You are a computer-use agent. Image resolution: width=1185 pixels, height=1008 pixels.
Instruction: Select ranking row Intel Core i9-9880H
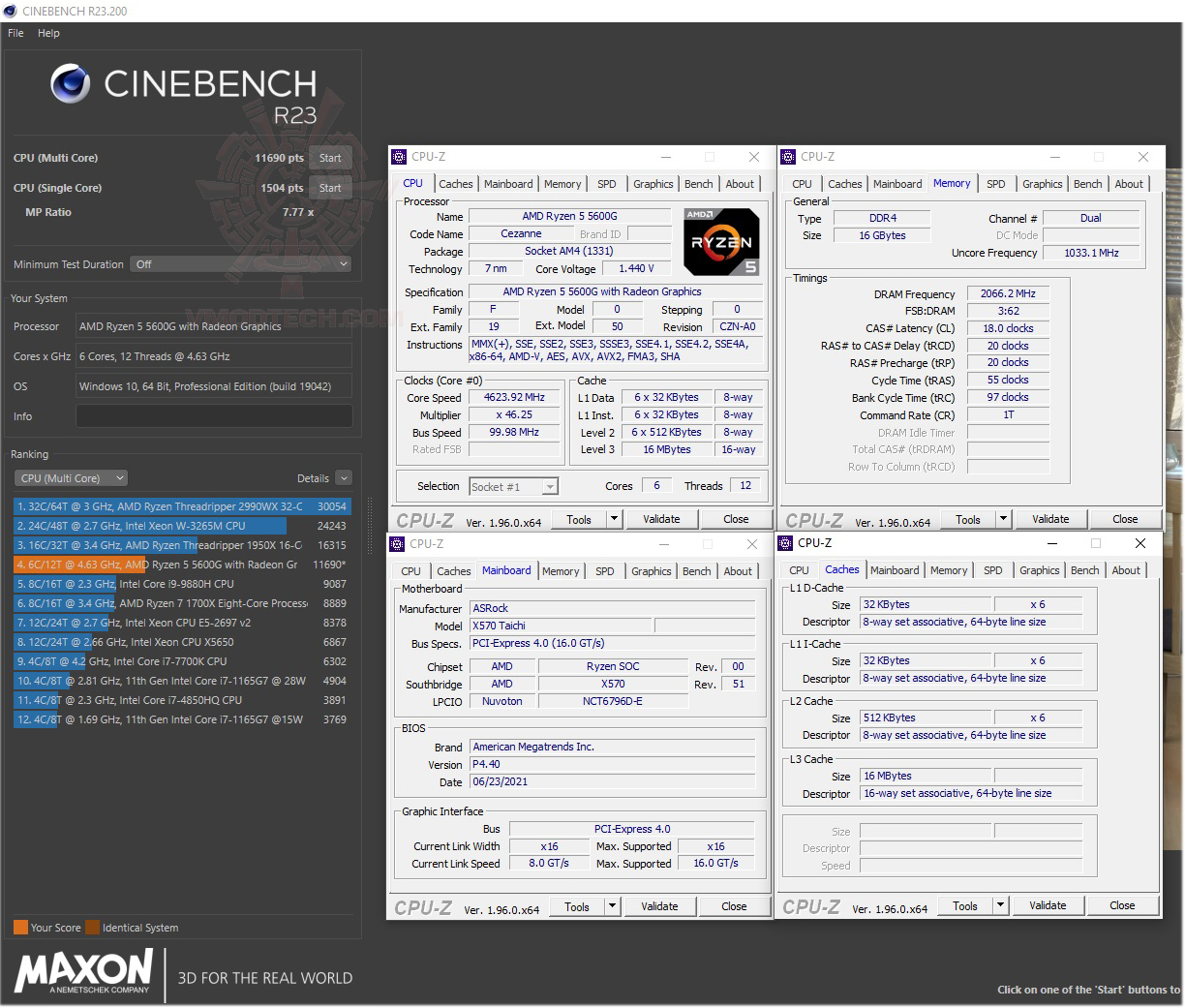click(181, 584)
